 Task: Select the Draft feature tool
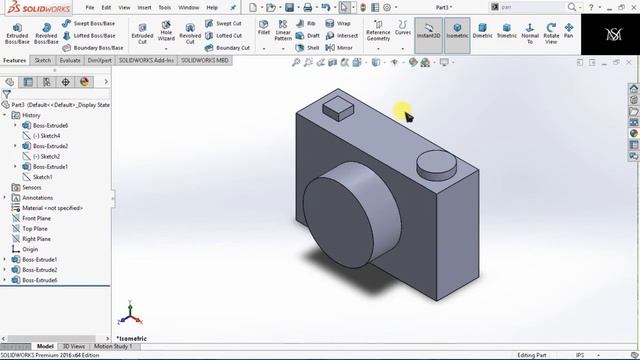pos(308,36)
